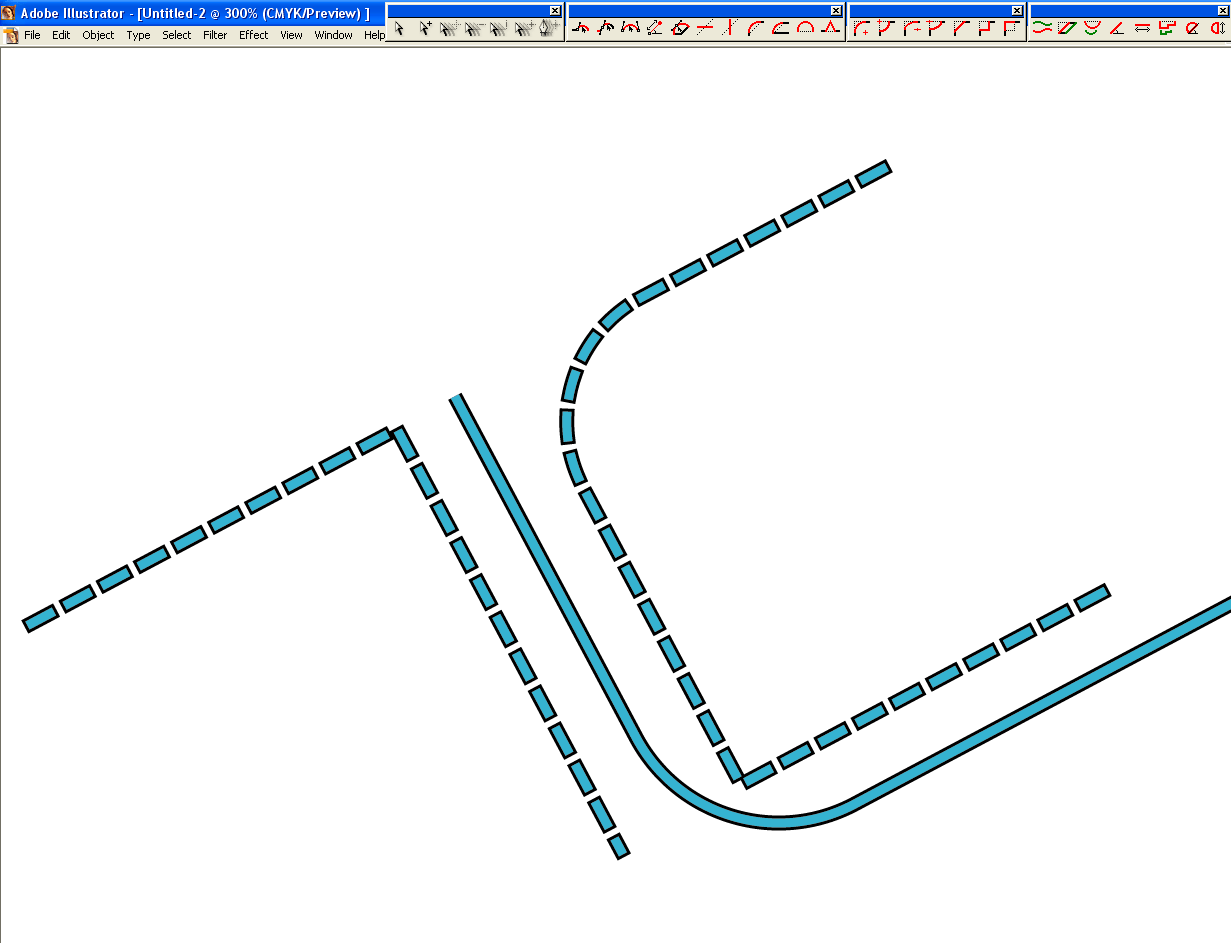
Task: Close the selection arrow tools palette
Action: pos(555,10)
